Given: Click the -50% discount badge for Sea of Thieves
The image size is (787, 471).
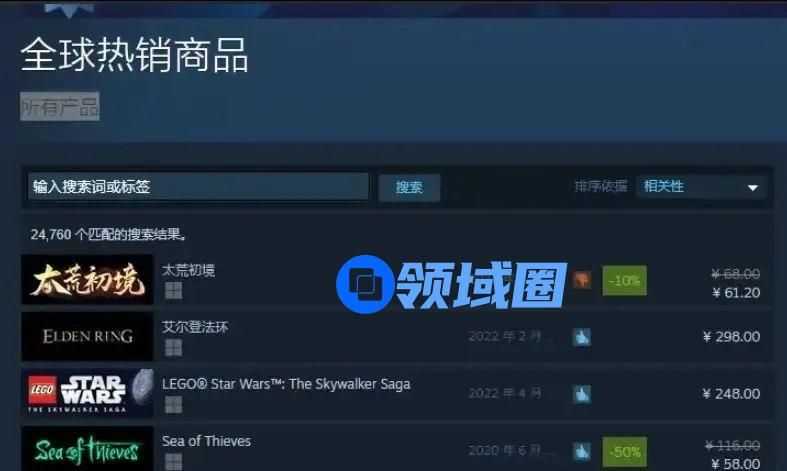Looking at the screenshot, I should click(x=624, y=452).
